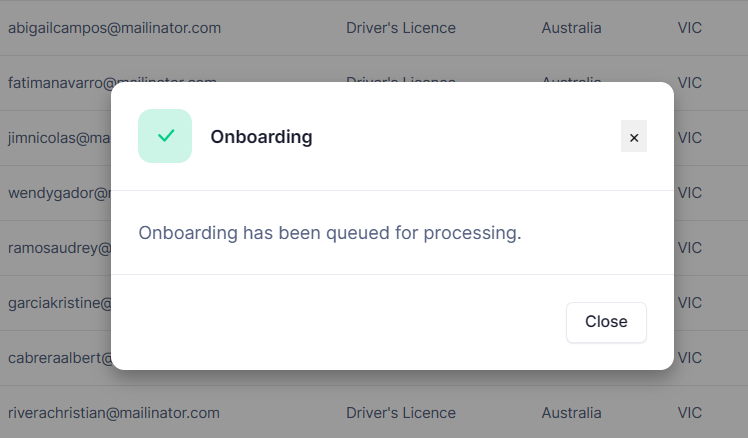
Task: Click VIC in the riverachristian row
Action: 689,413
